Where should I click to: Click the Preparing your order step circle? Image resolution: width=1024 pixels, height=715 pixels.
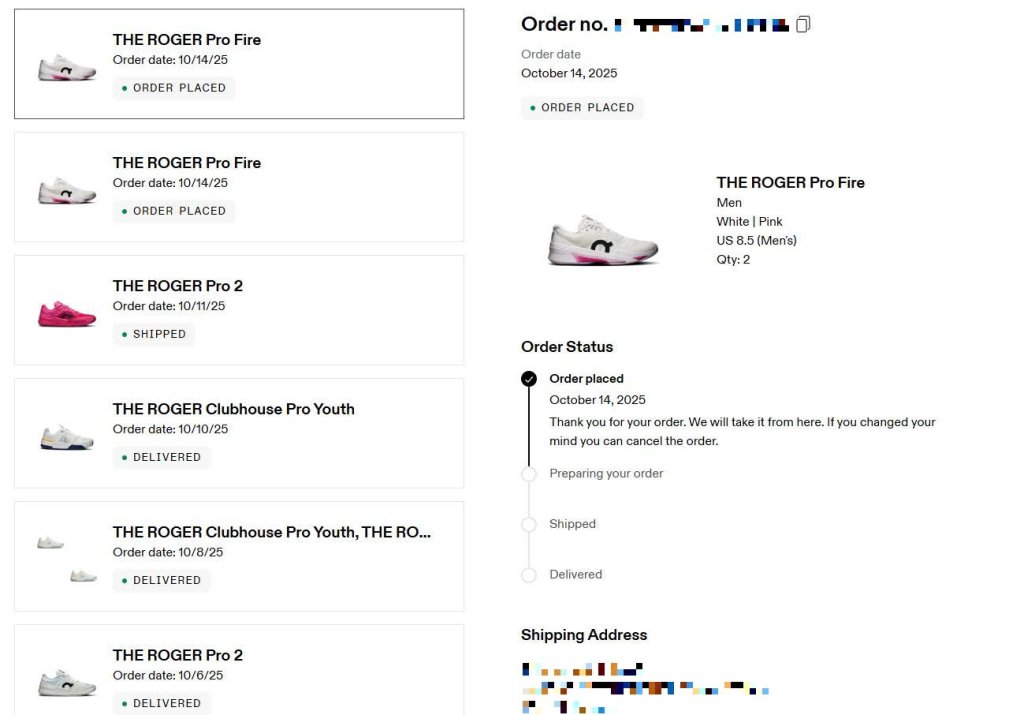(x=529, y=474)
